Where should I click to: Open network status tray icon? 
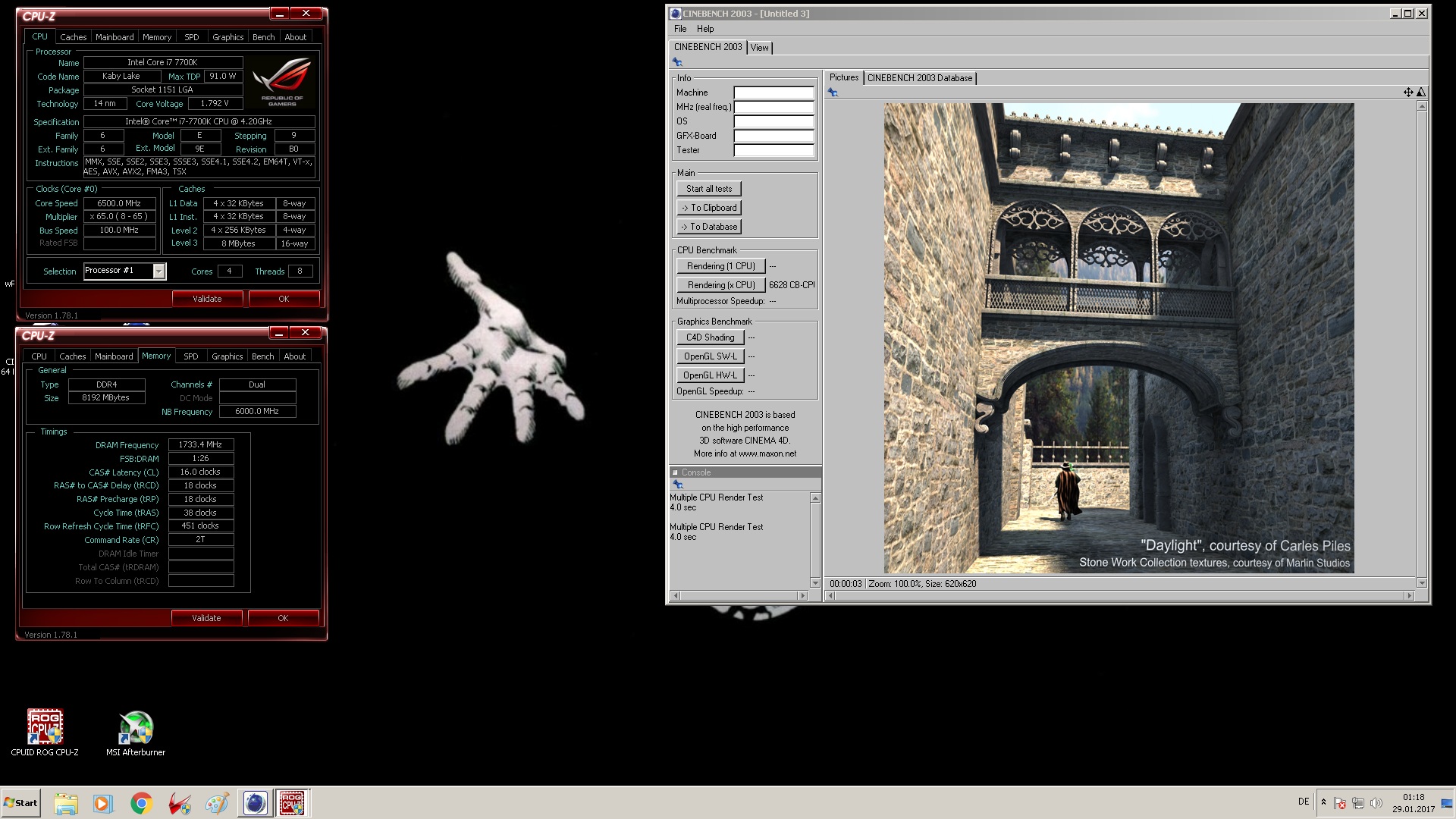click(x=1358, y=803)
